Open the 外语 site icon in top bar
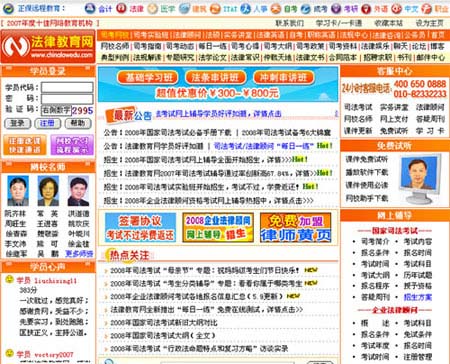Viewport: 450px width, 364px height. [x=366, y=8]
